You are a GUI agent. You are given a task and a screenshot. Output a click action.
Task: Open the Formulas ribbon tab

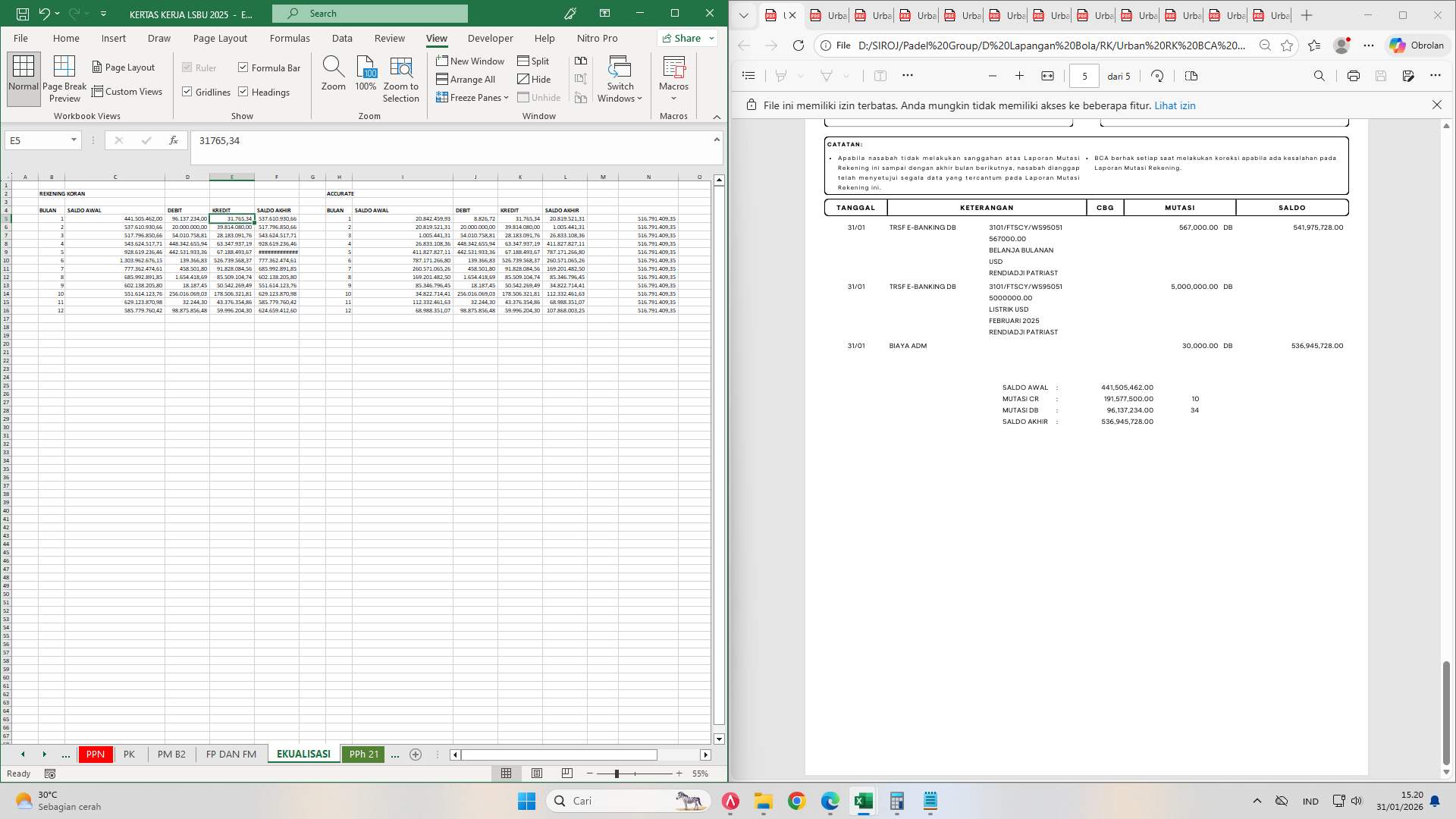click(290, 38)
